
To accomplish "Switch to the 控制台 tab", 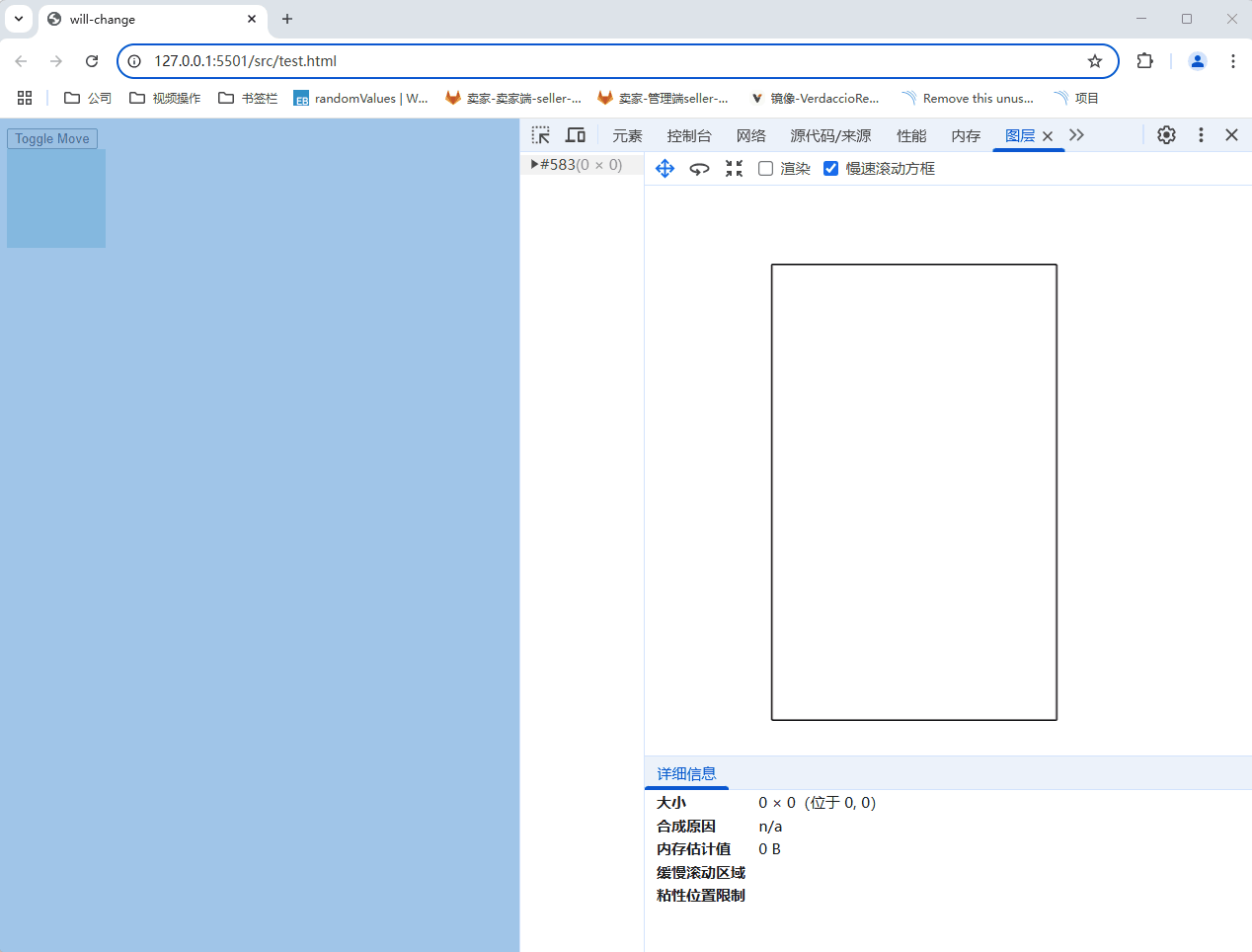I will [689, 136].
